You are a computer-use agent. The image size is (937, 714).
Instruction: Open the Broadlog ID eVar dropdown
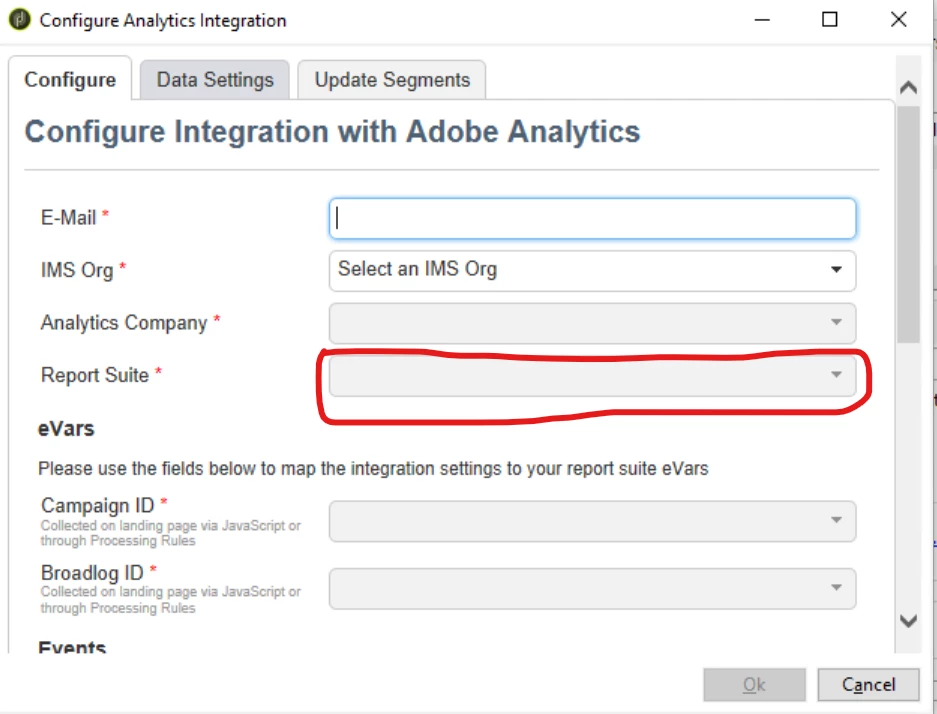point(592,588)
